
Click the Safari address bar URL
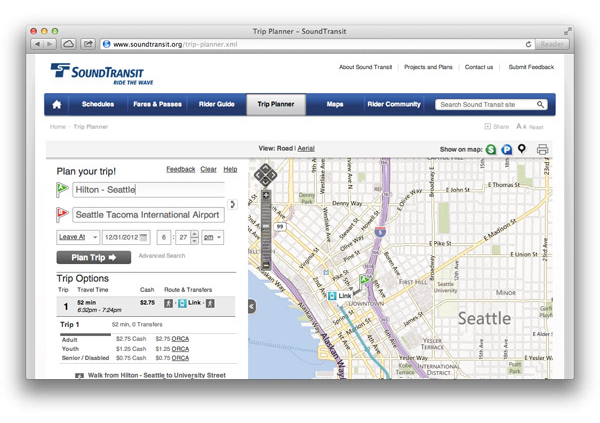coord(175,44)
